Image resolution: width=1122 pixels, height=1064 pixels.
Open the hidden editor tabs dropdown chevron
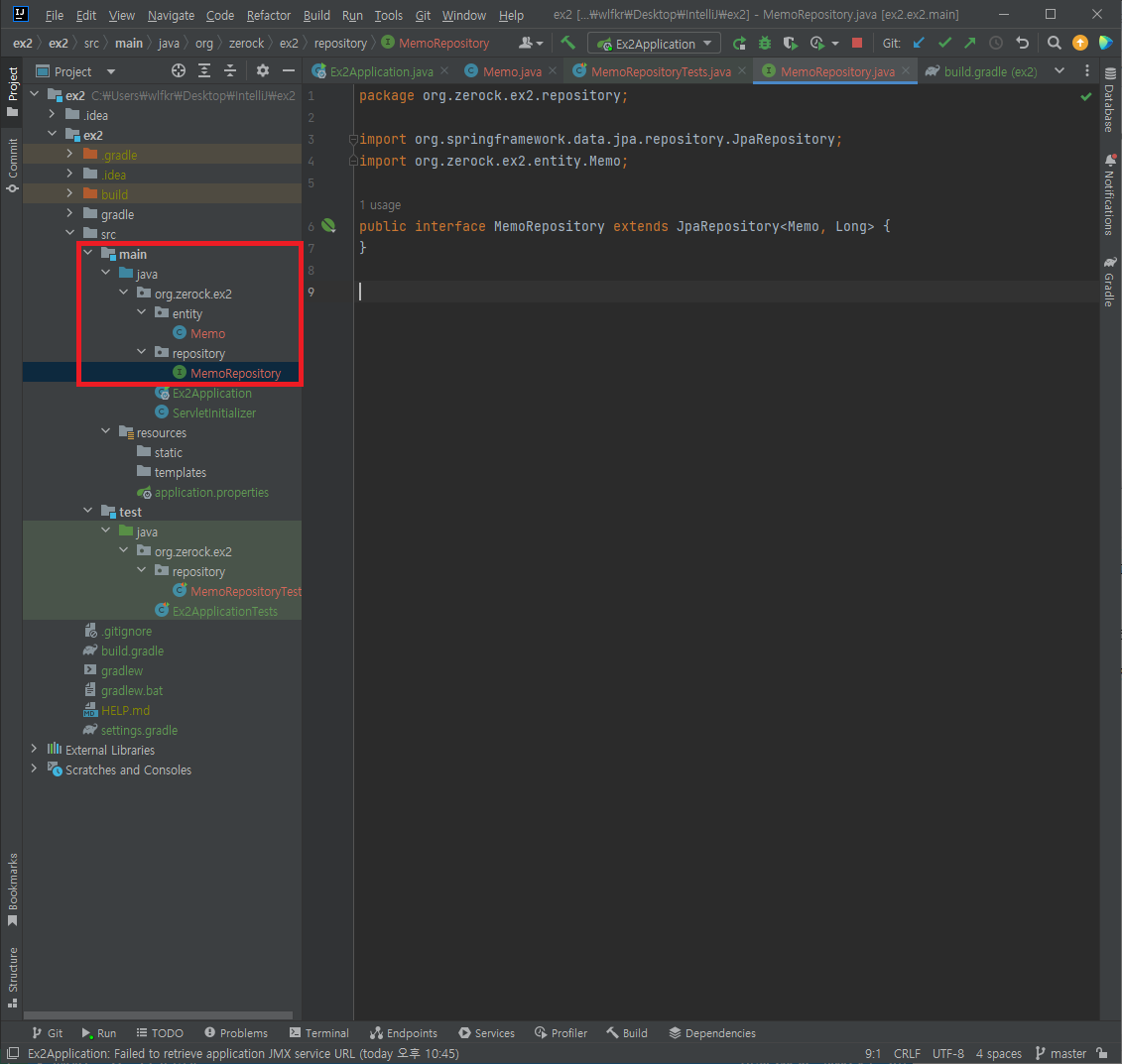(x=1060, y=70)
